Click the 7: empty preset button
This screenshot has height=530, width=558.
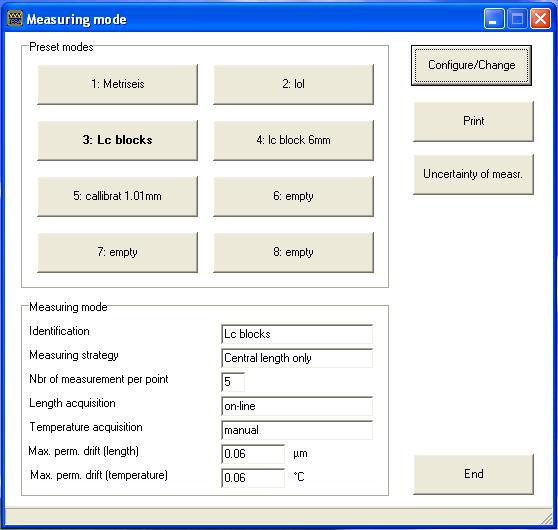(117, 252)
